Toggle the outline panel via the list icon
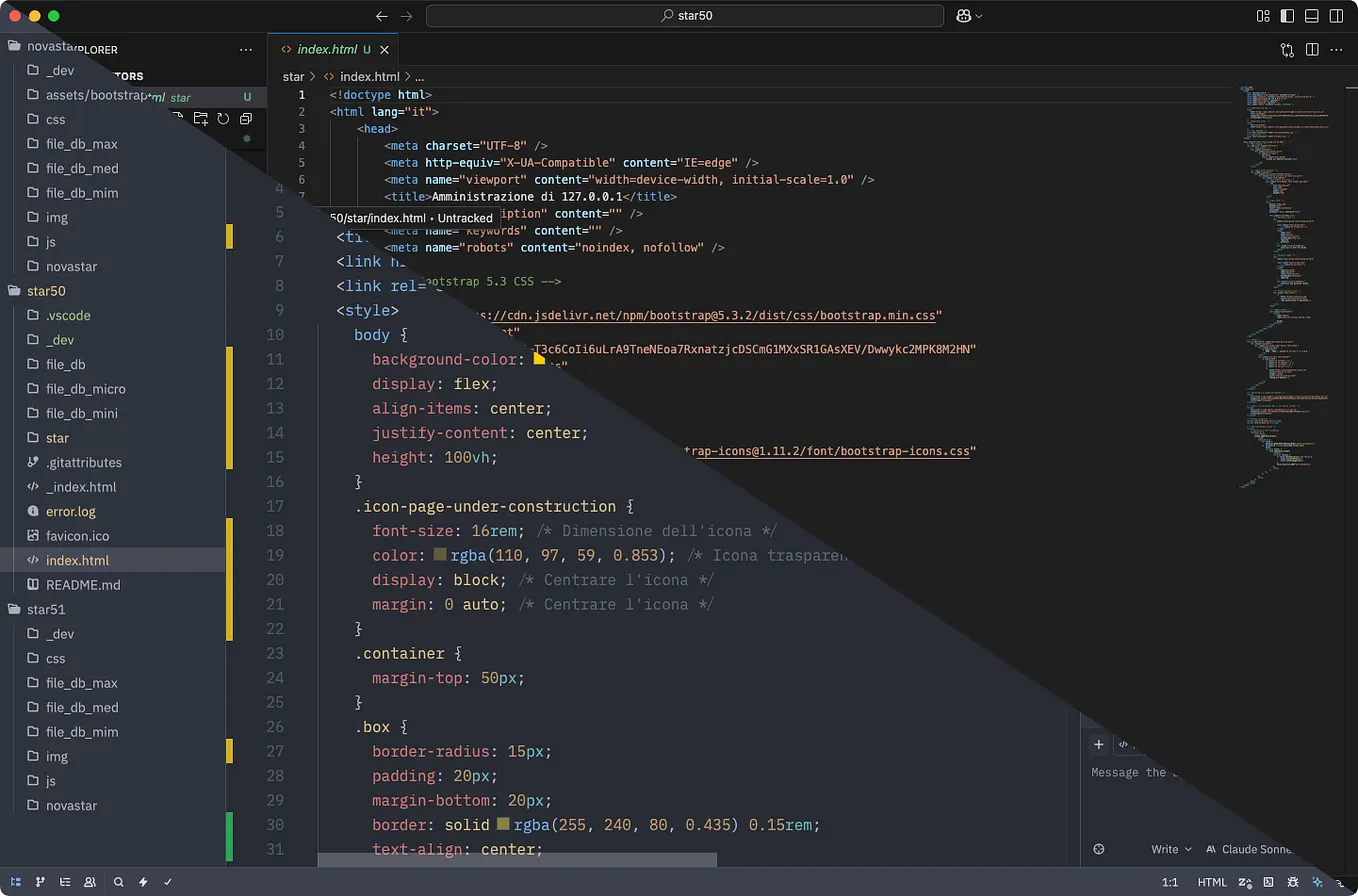This screenshot has height=896, width=1358. [65, 882]
